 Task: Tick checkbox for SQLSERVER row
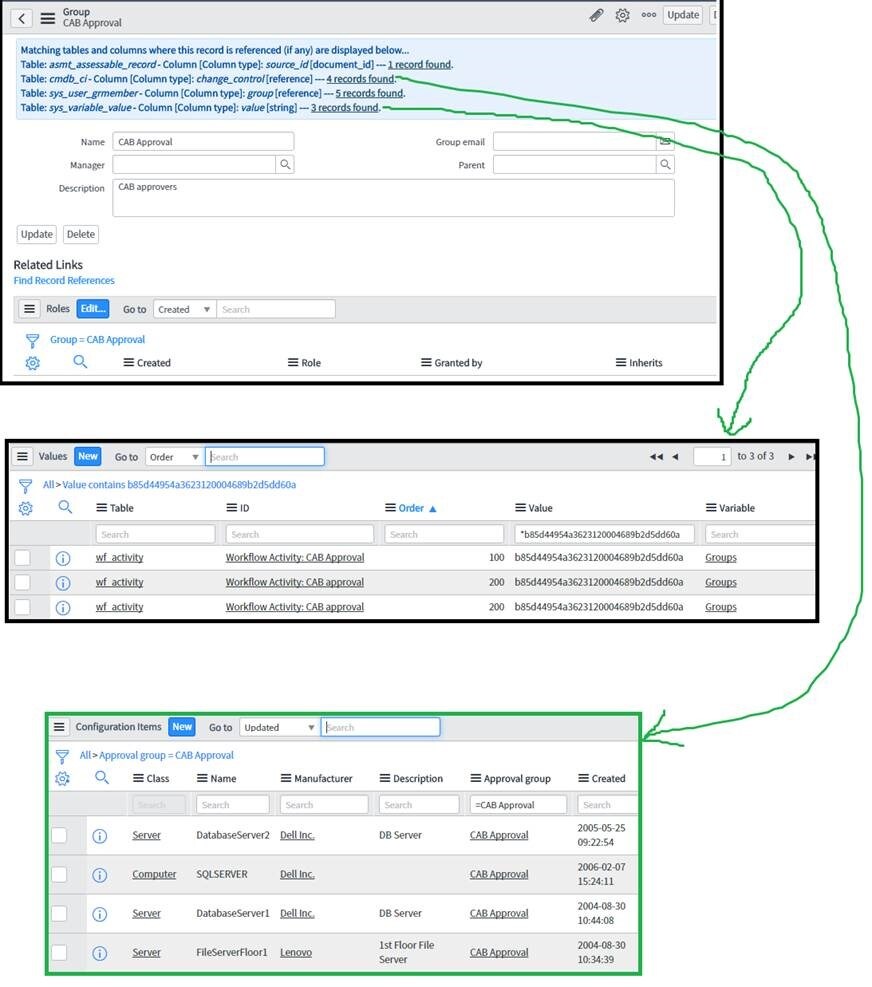tap(59, 874)
